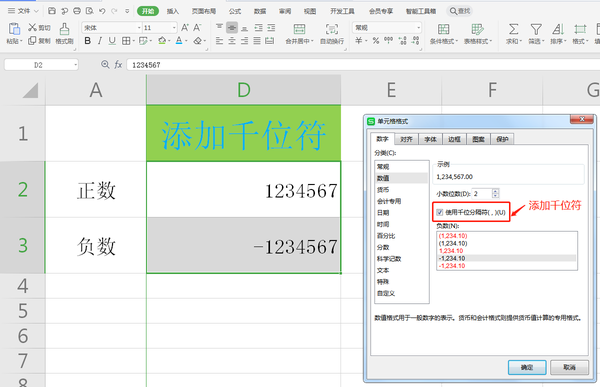This screenshot has height=387, width=600.
Task: Open the 插入 ribbon tab
Action: click(x=173, y=11)
